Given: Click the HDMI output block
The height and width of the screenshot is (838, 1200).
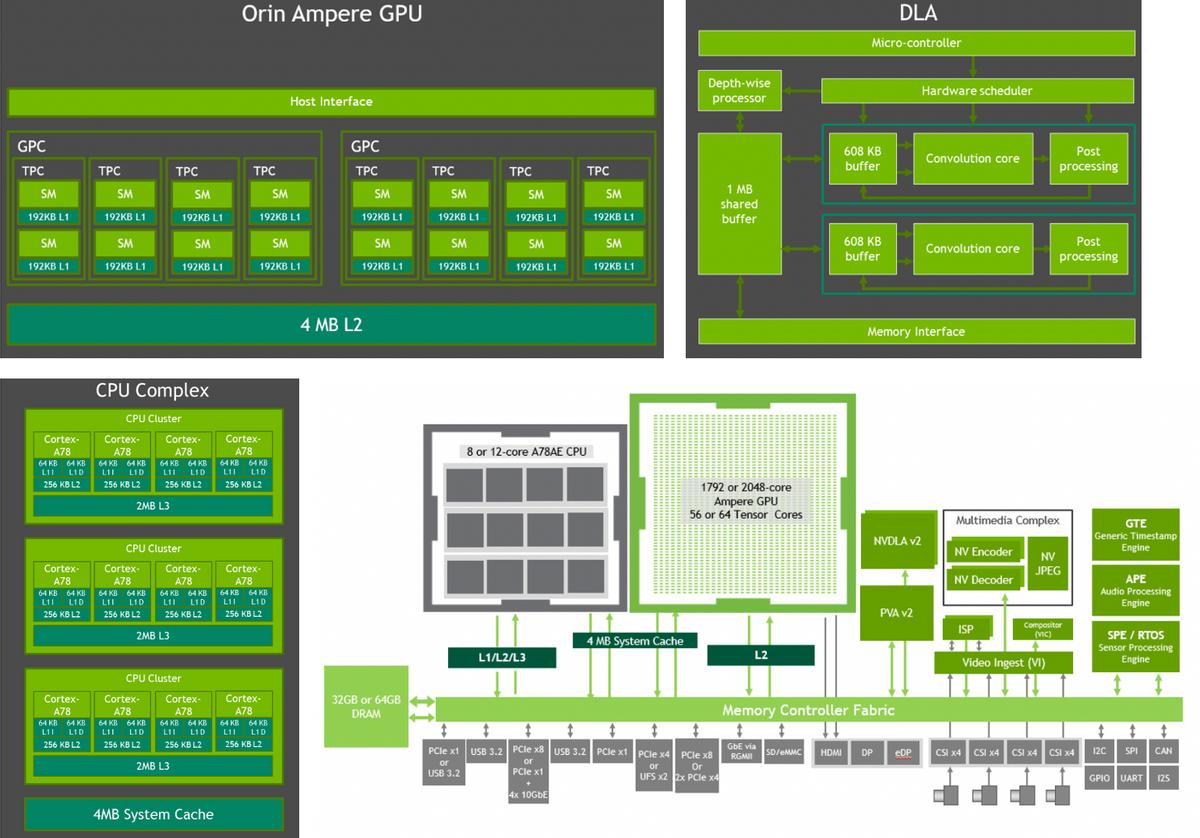Looking at the screenshot, I should coord(831,751).
